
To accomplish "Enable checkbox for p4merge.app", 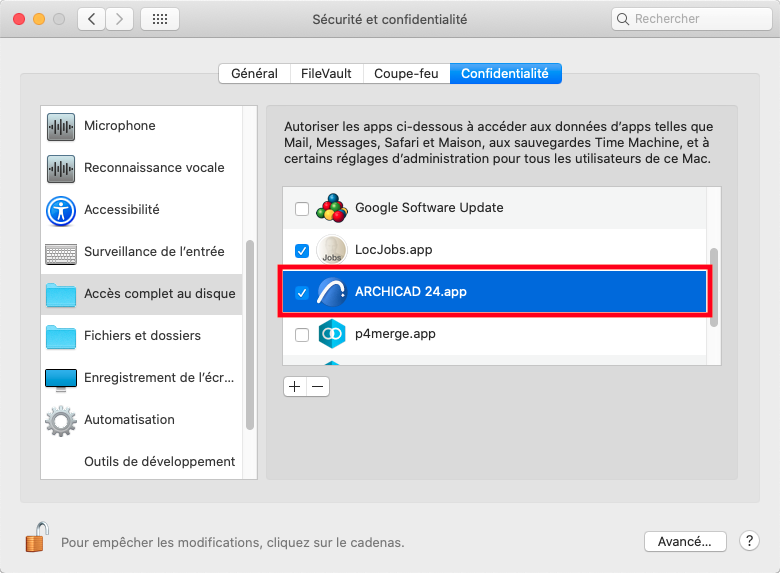I will coord(302,335).
